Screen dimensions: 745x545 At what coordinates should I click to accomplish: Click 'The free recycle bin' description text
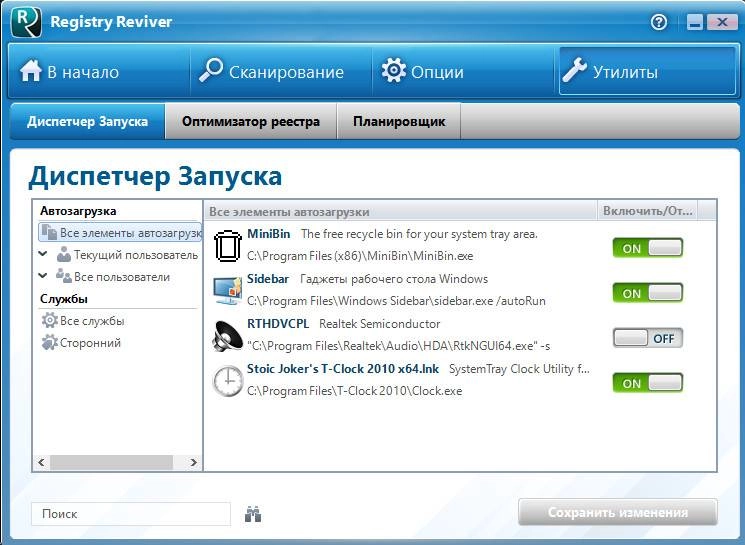coord(419,234)
